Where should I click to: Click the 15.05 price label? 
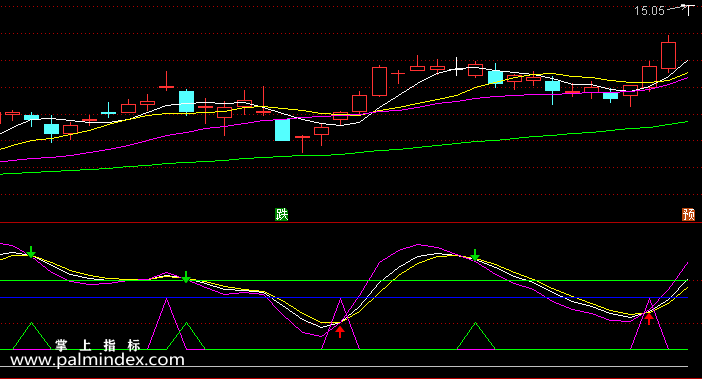pyautogui.click(x=649, y=11)
